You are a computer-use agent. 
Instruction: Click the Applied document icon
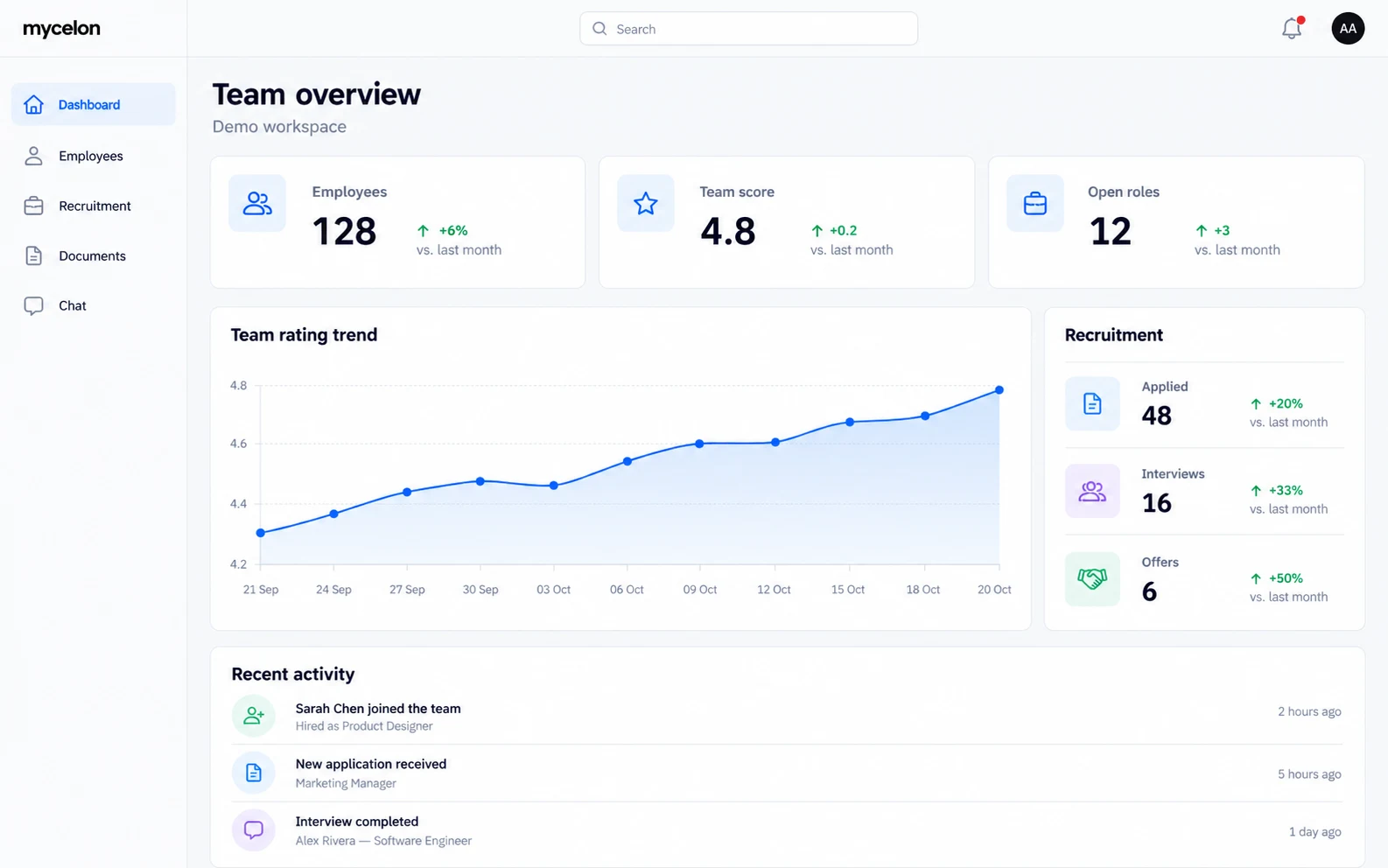(1092, 403)
